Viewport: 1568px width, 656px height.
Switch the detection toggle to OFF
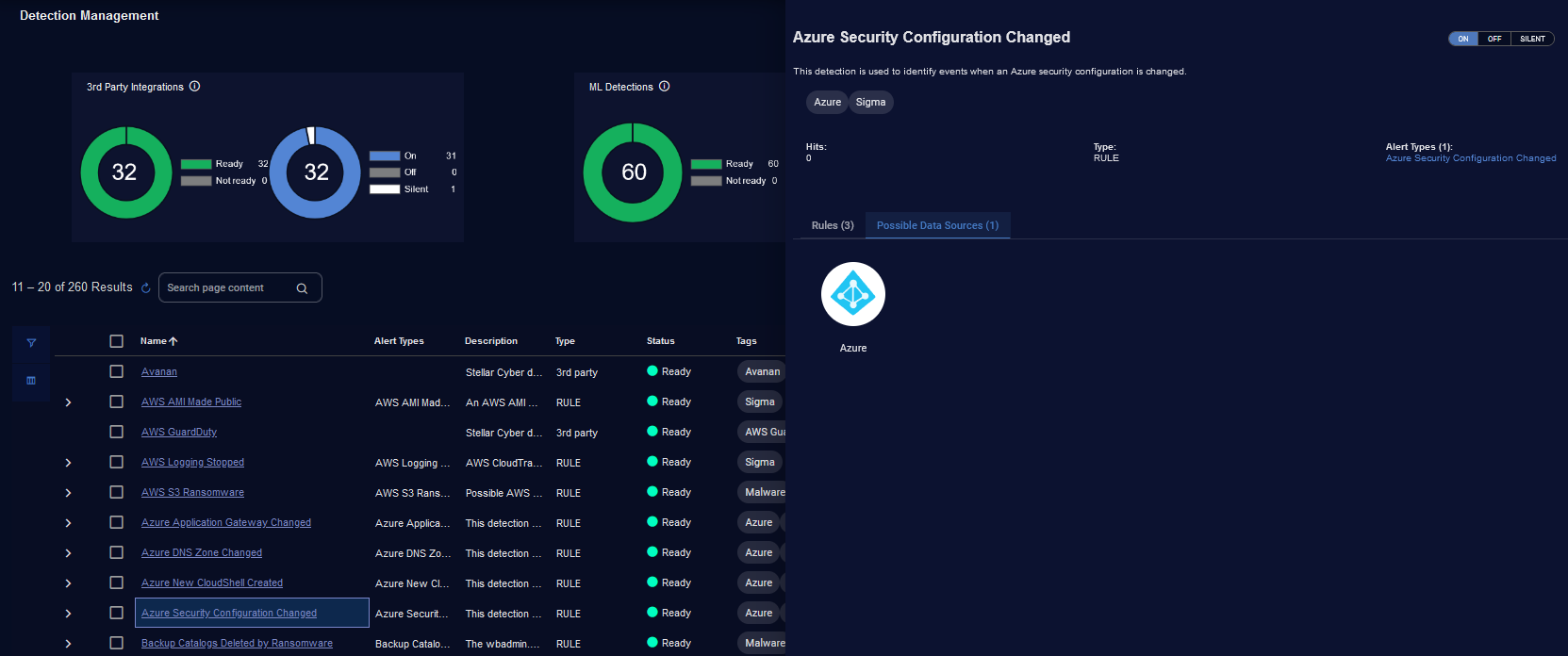(1494, 39)
